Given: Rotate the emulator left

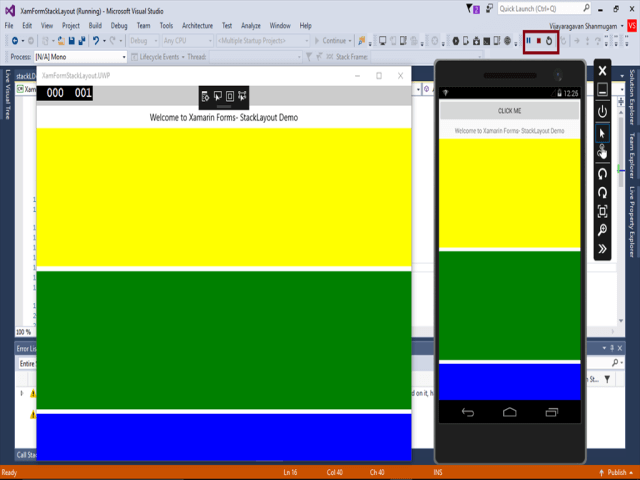Looking at the screenshot, I should coord(602,174).
